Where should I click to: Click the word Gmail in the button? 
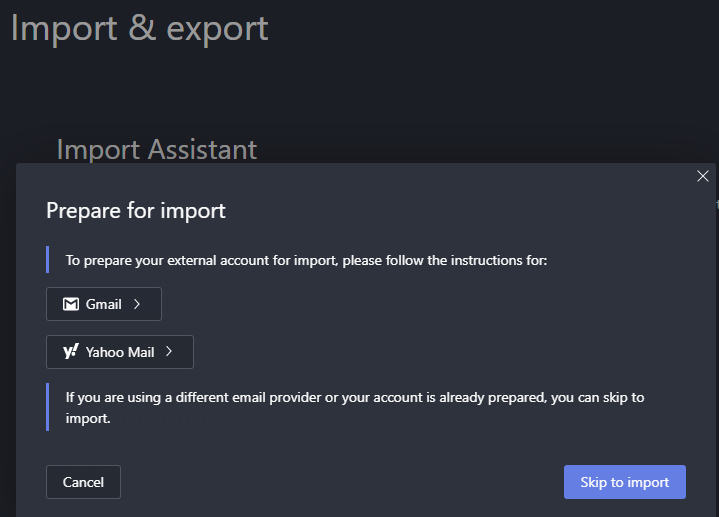tap(103, 304)
